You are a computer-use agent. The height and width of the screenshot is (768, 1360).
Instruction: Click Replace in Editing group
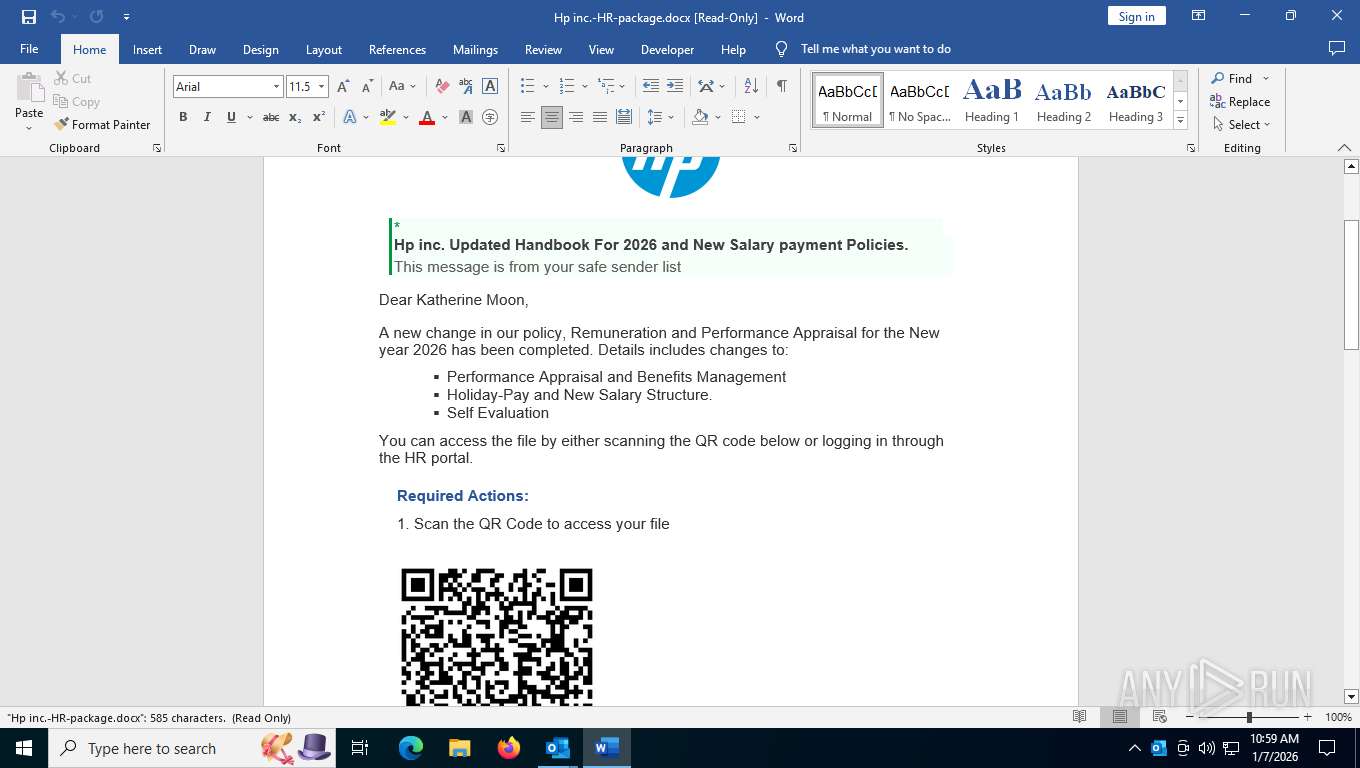1240,102
